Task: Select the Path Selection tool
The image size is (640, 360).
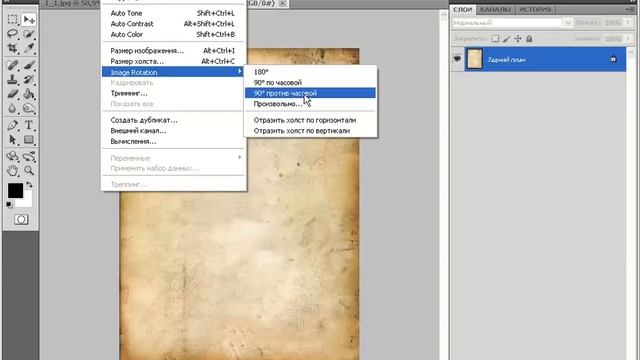Action: (x=12, y=140)
